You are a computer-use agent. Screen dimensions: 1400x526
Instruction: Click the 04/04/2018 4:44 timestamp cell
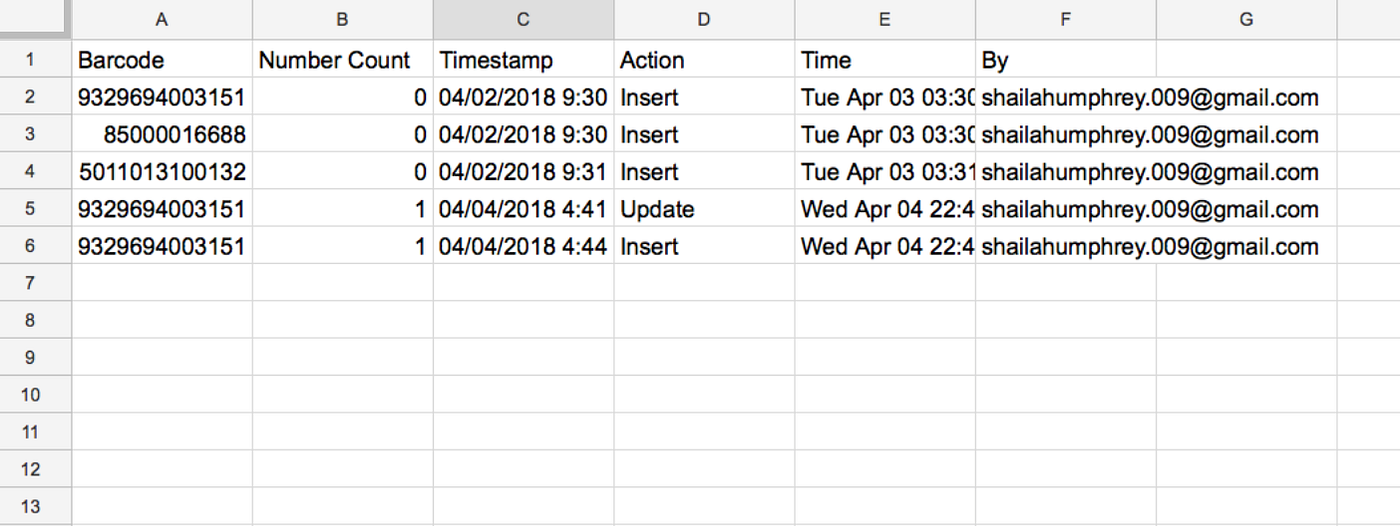coord(523,246)
